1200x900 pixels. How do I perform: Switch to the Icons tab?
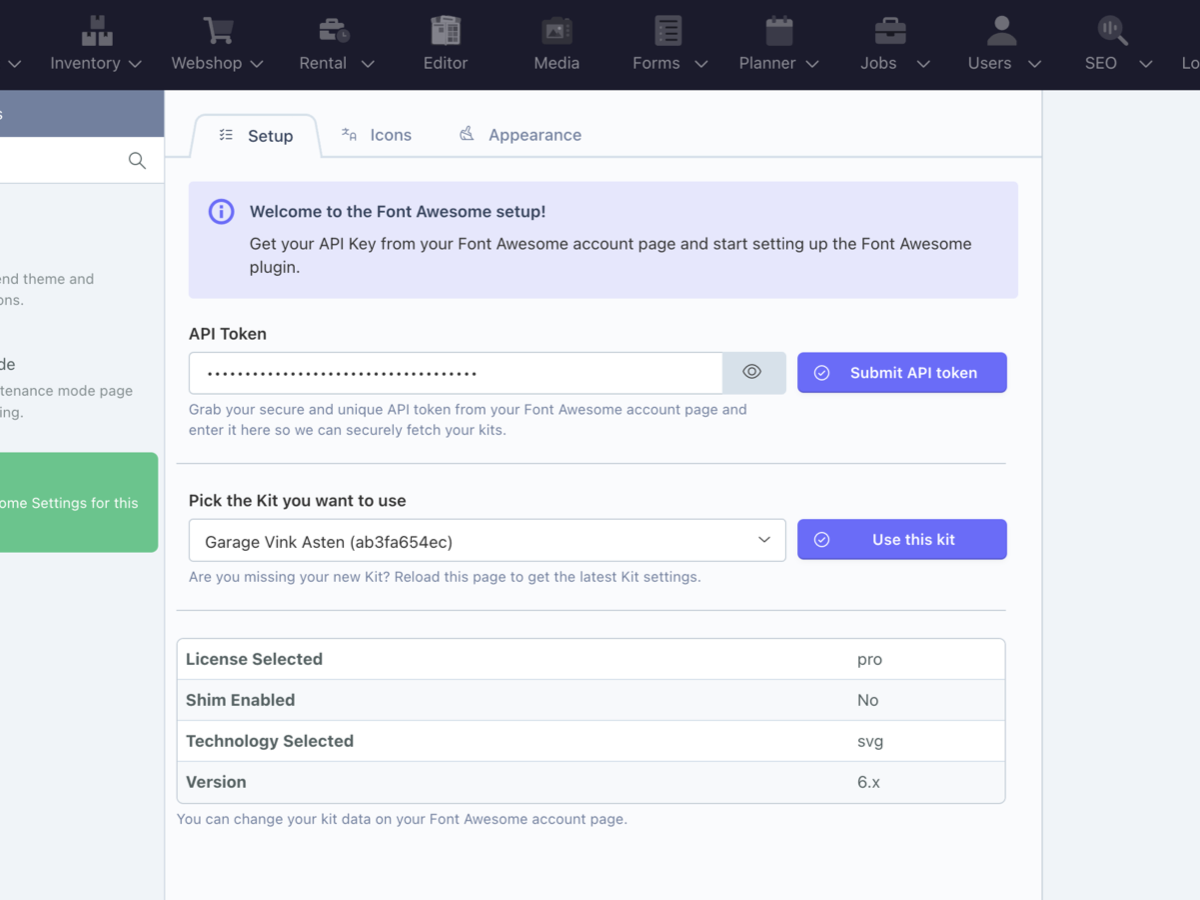click(x=376, y=135)
